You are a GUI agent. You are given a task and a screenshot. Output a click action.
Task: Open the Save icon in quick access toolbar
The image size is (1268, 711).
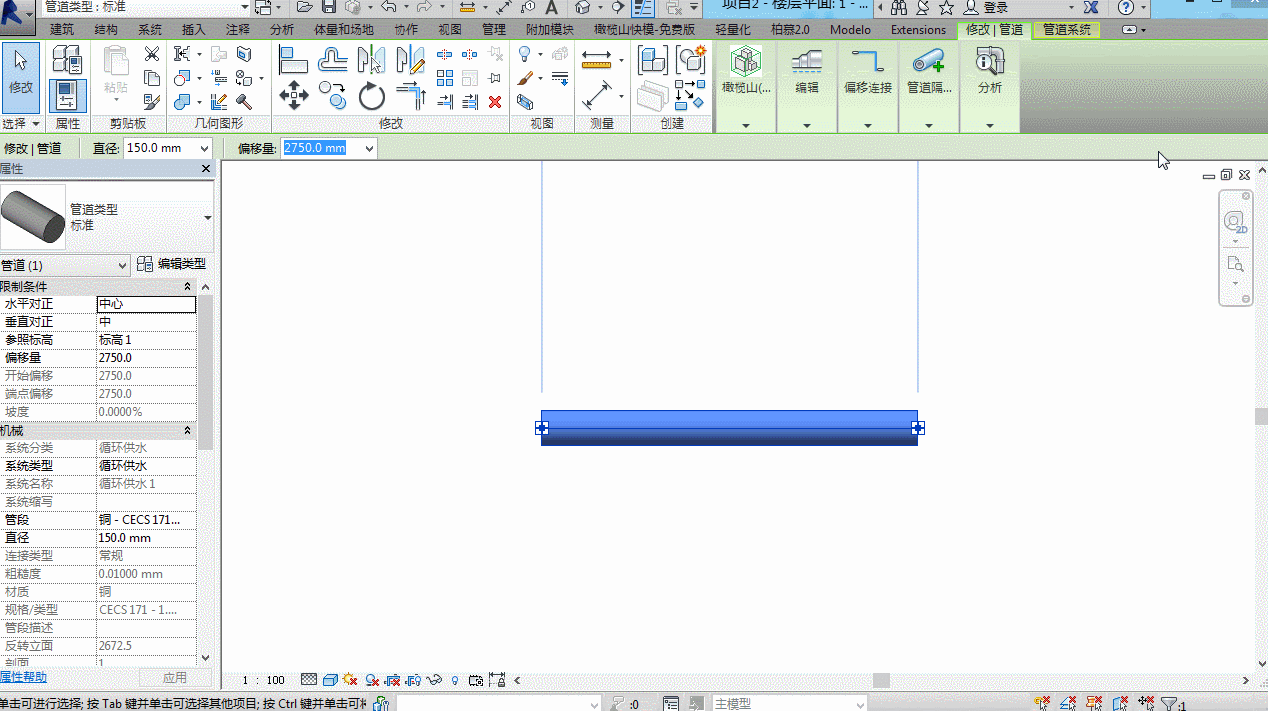[328, 8]
